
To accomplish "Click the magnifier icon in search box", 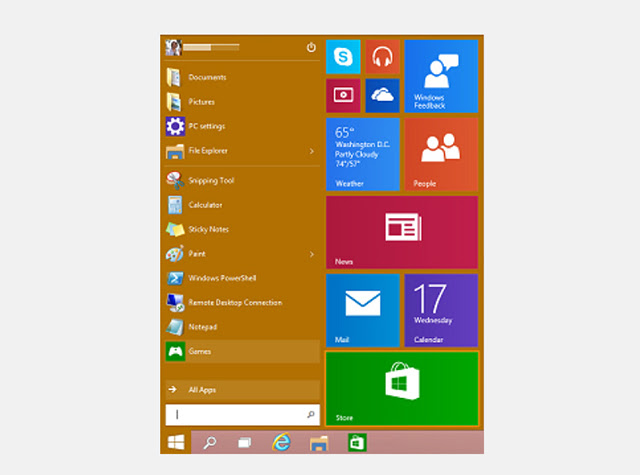I will pyautogui.click(x=311, y=415).
